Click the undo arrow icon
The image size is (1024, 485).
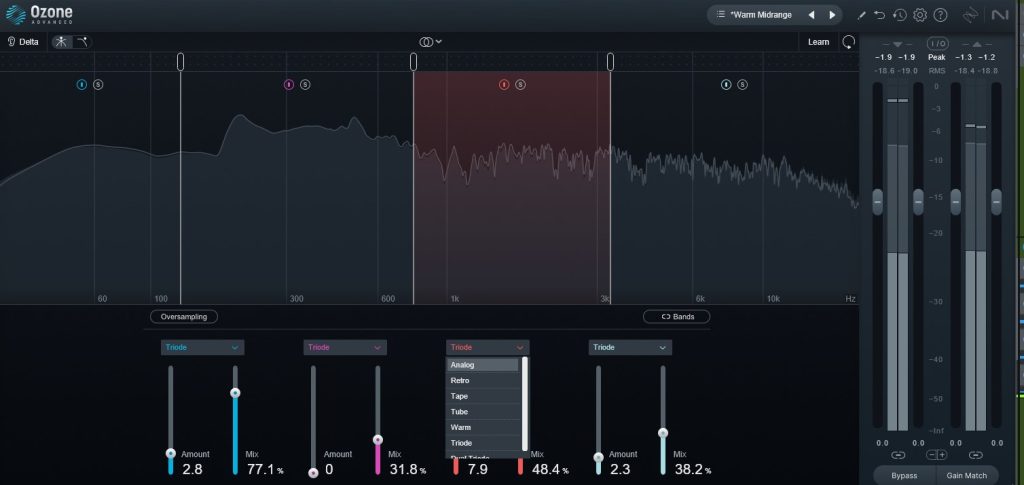879,15
